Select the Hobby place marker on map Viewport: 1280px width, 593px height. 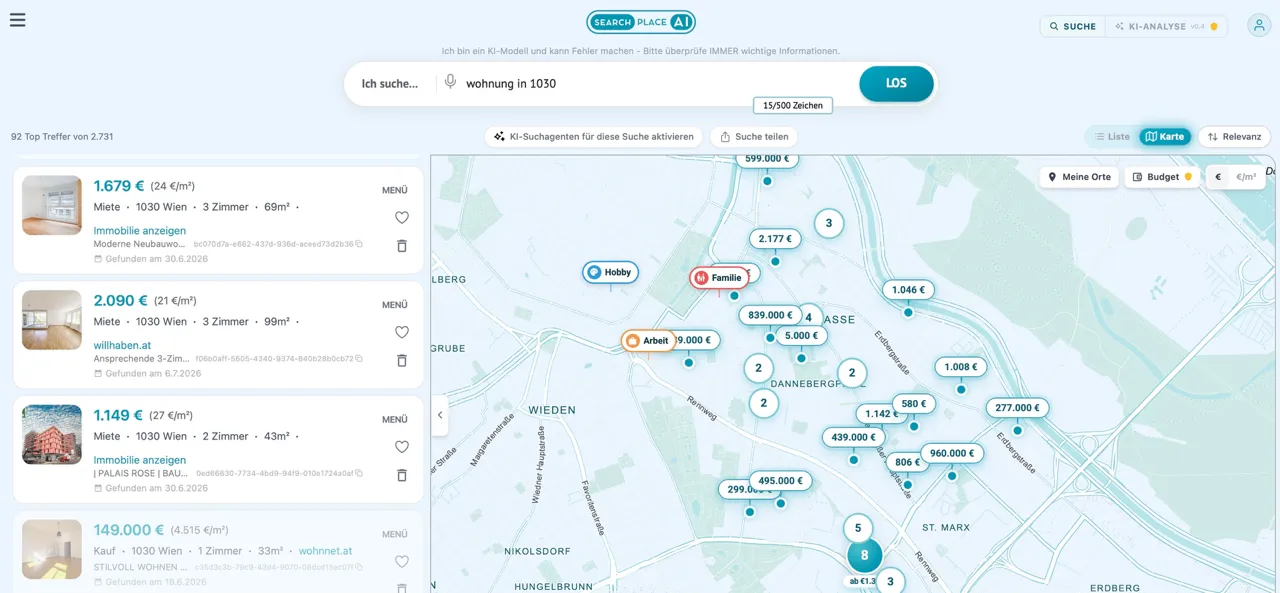tap(610, 272)
